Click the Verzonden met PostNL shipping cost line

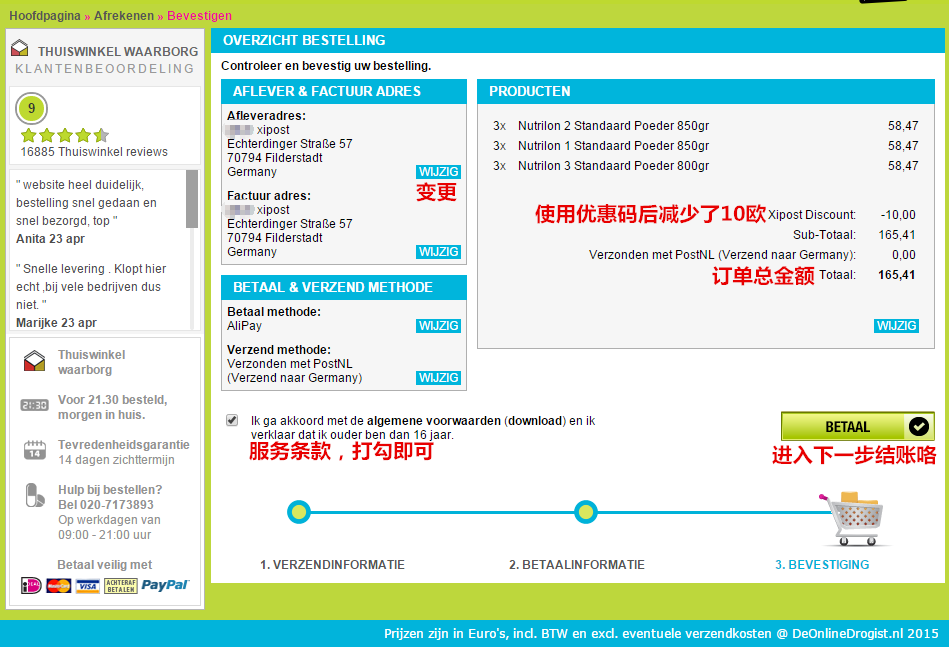(x=722, y=255)
